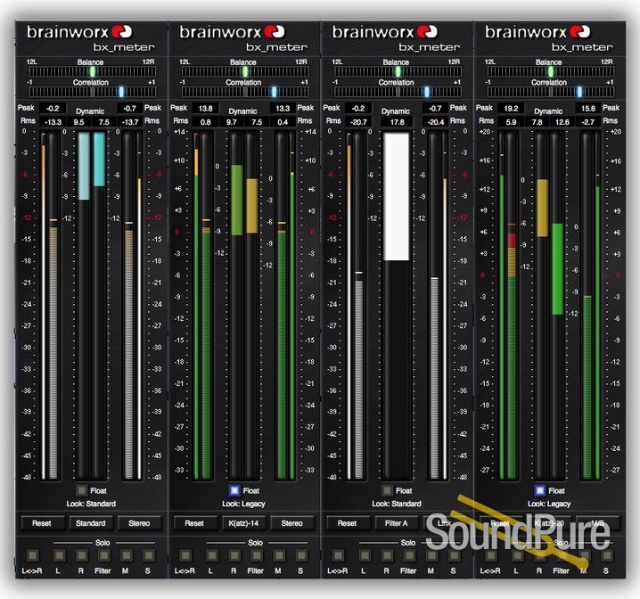The height and width of the screenshot is (599, 640).
Task: Click Look: Legacy label in the K(atz)-14 meter
Action: coord(244,504)
